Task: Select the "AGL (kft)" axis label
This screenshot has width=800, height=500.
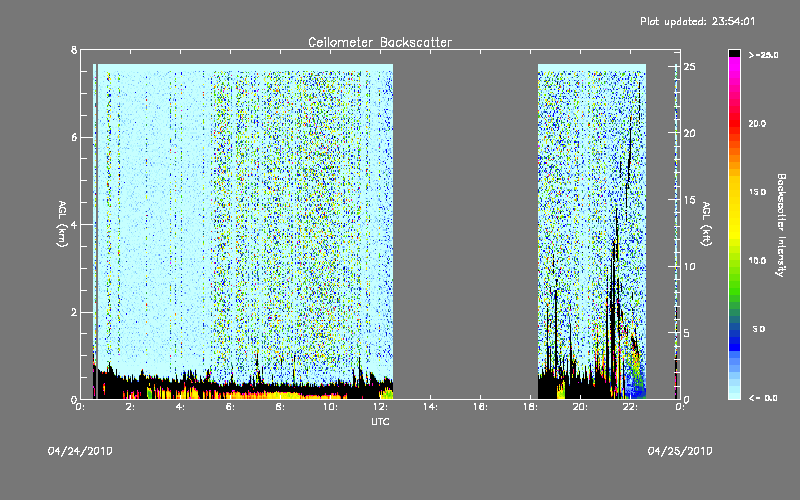Action: pos(706,224)
